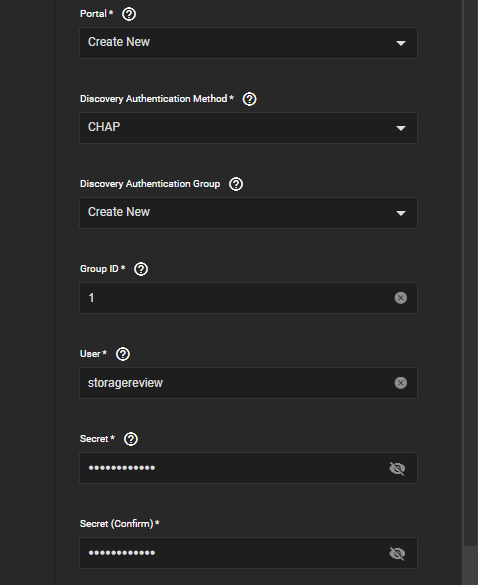
Task: Click the Secret field help icon
Action: coord(131,439)
